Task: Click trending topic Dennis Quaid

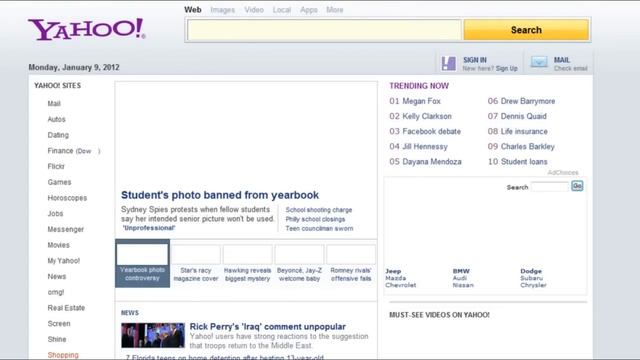Action: (523, 116)
